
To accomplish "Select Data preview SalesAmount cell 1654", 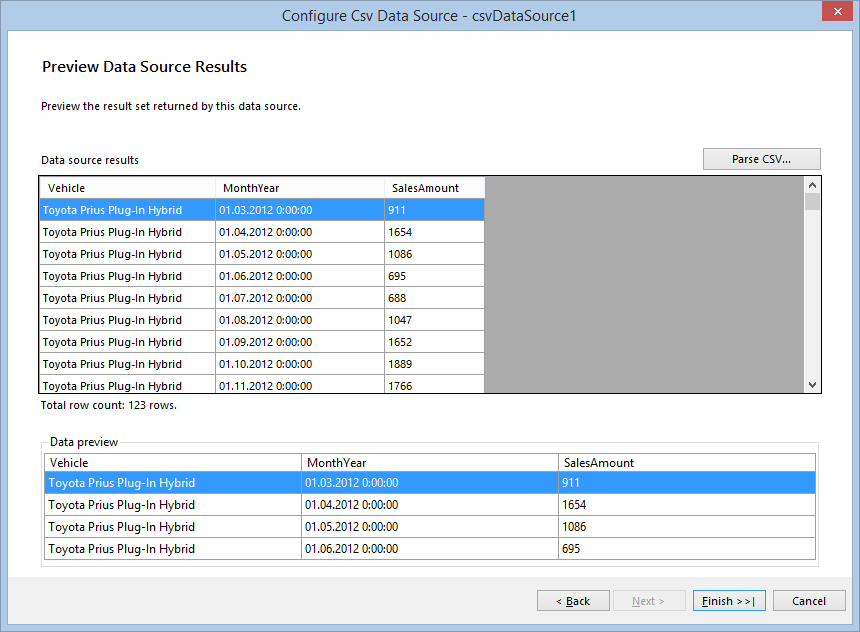I will click(687, 505).
